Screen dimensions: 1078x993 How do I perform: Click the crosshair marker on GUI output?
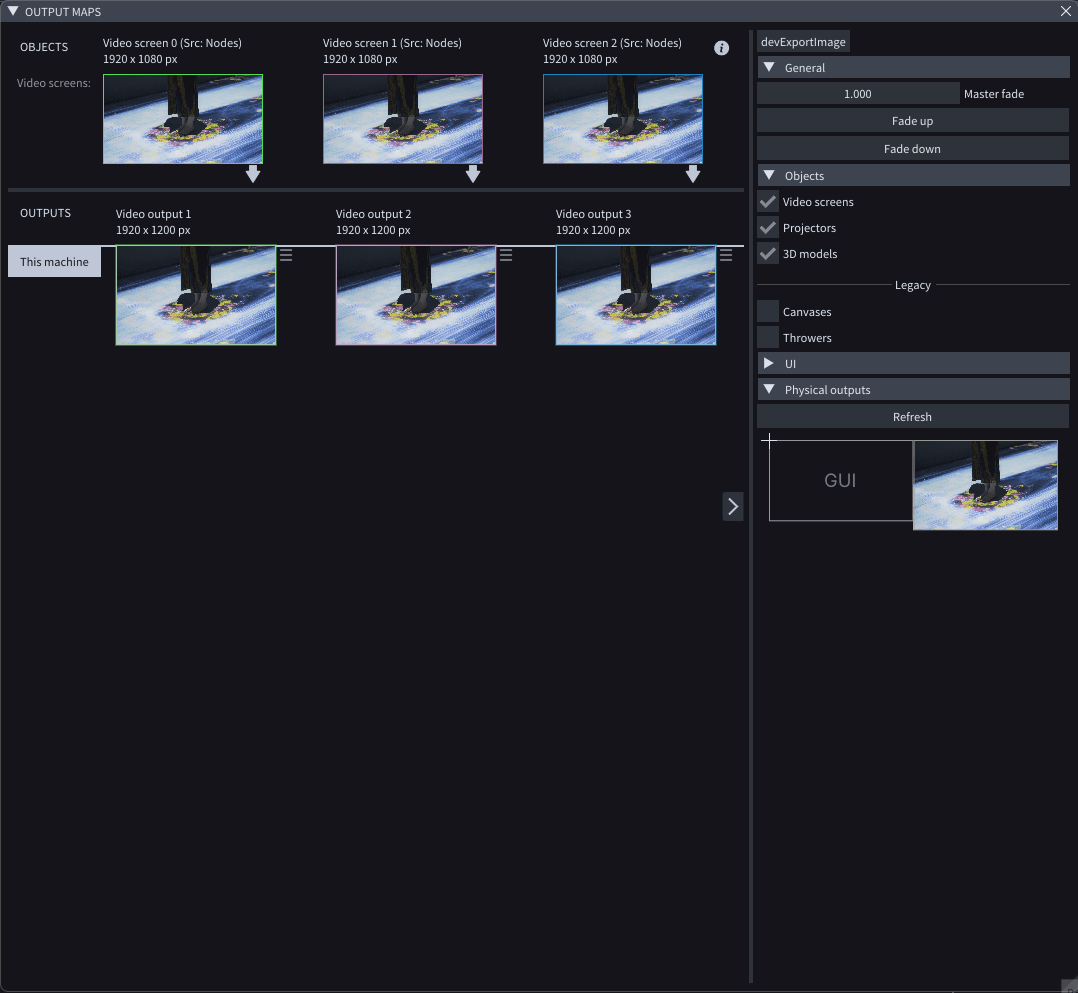pos(769,440)
